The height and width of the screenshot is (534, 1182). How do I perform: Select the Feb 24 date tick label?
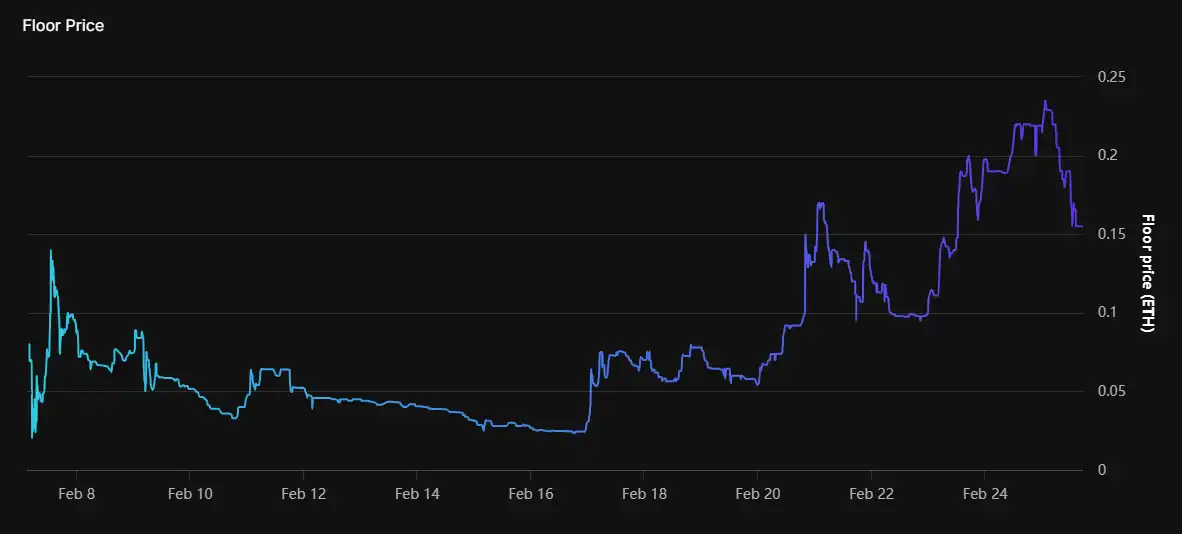point(984,494)
